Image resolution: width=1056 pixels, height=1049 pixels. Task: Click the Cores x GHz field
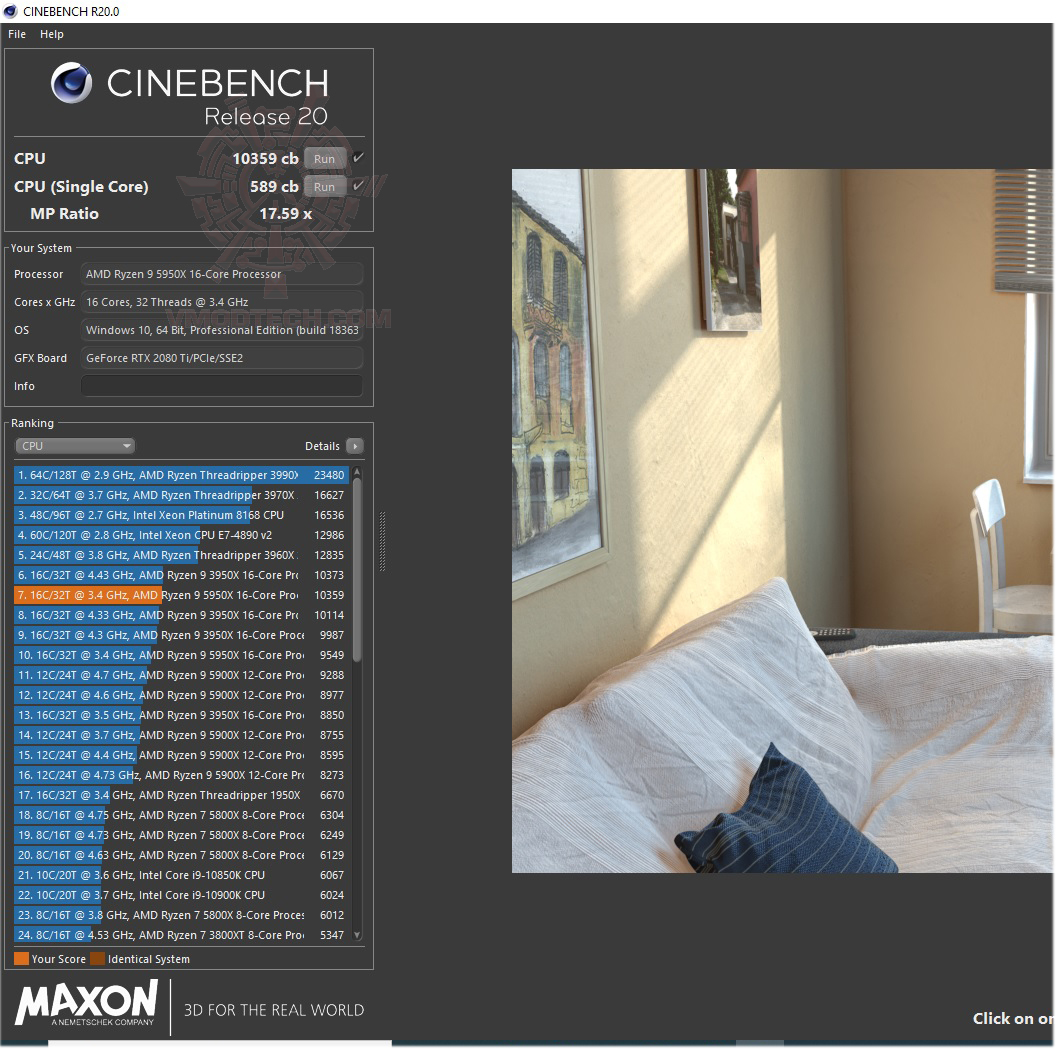coord(222,302)
